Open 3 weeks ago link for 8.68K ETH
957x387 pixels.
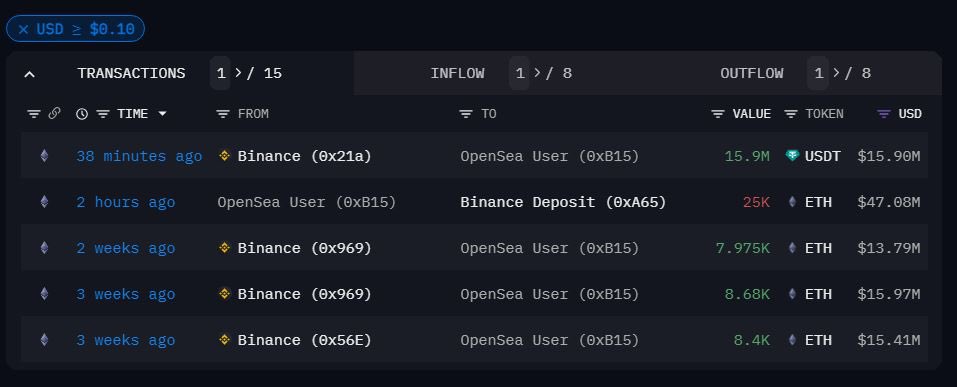point(126,294)
